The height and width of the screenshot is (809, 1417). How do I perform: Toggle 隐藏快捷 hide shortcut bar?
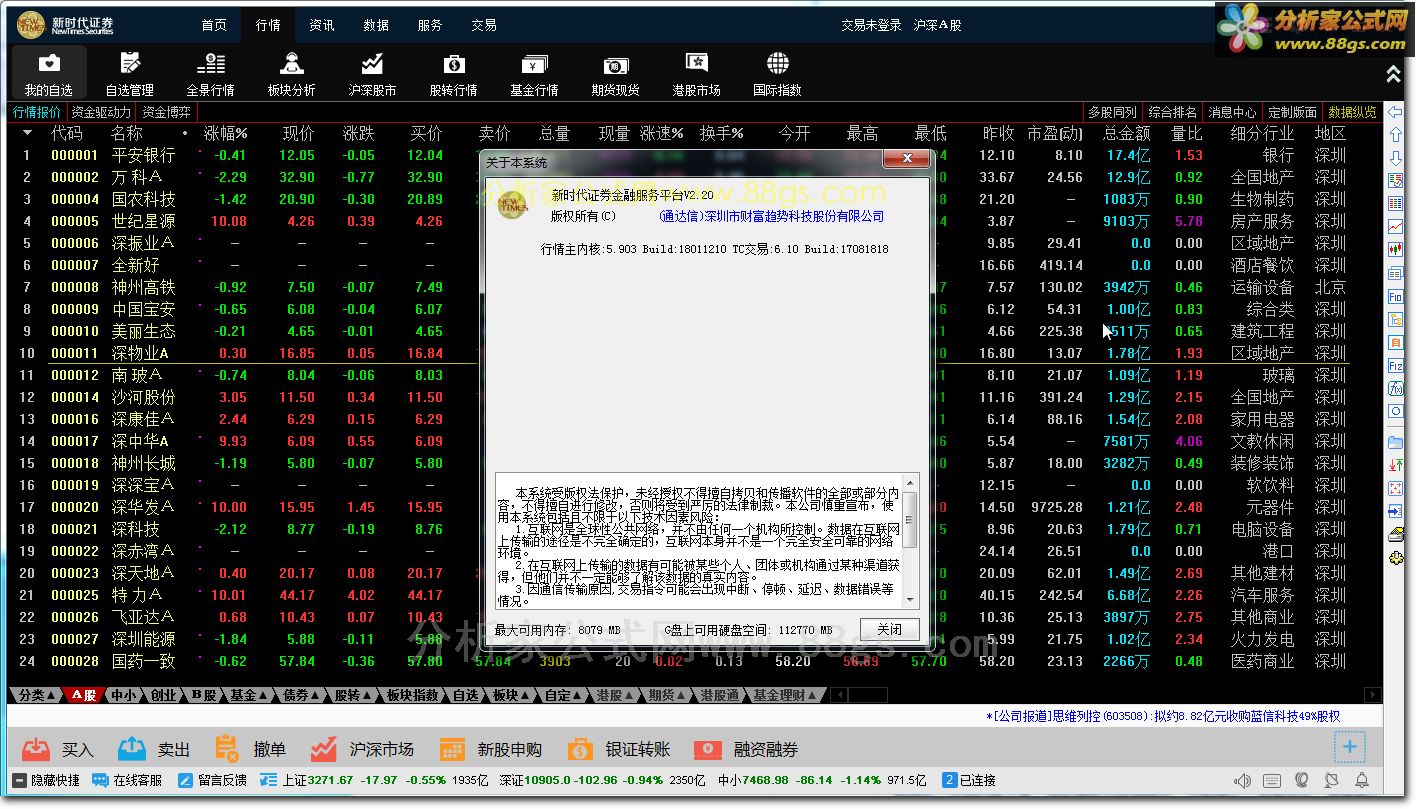point(46,781)
